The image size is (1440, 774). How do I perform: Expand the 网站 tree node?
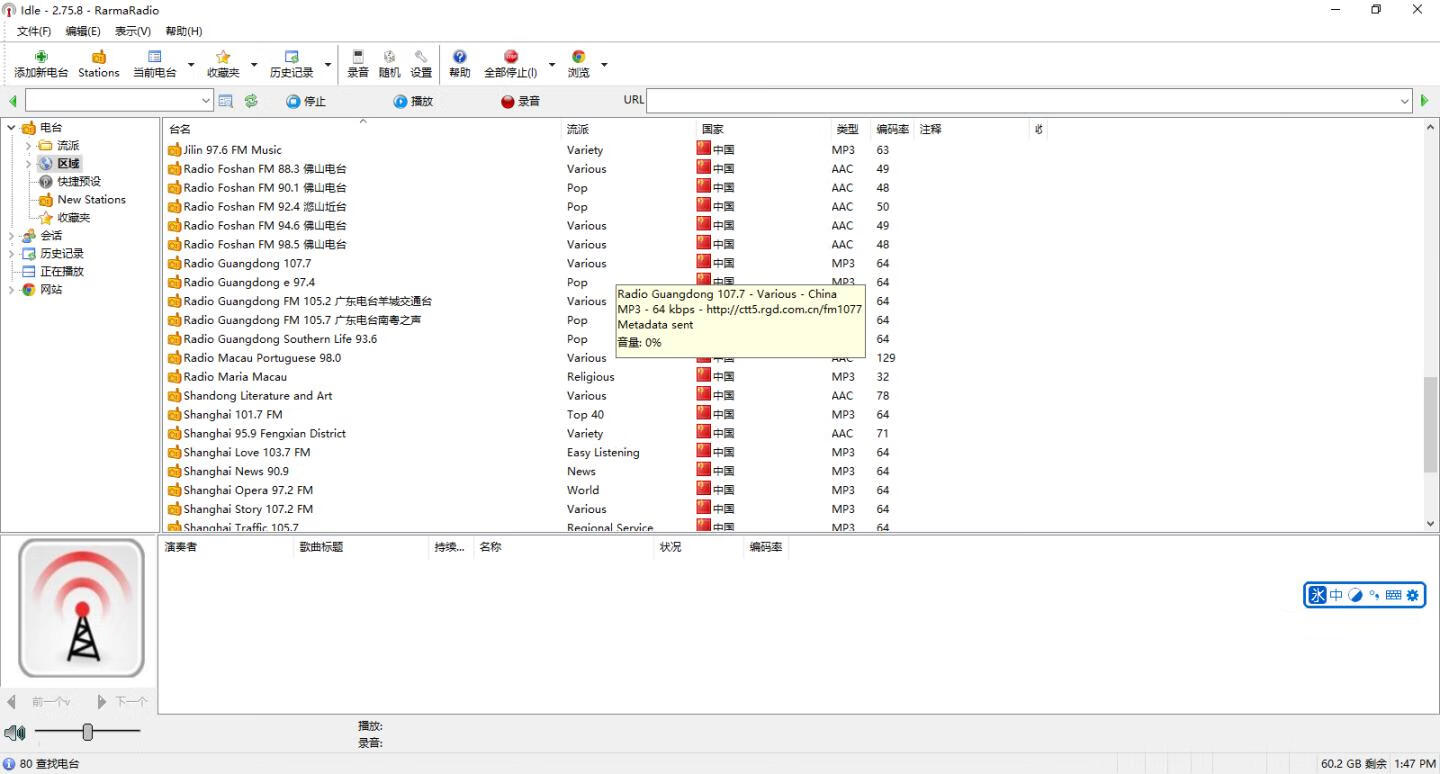[11, 290]
